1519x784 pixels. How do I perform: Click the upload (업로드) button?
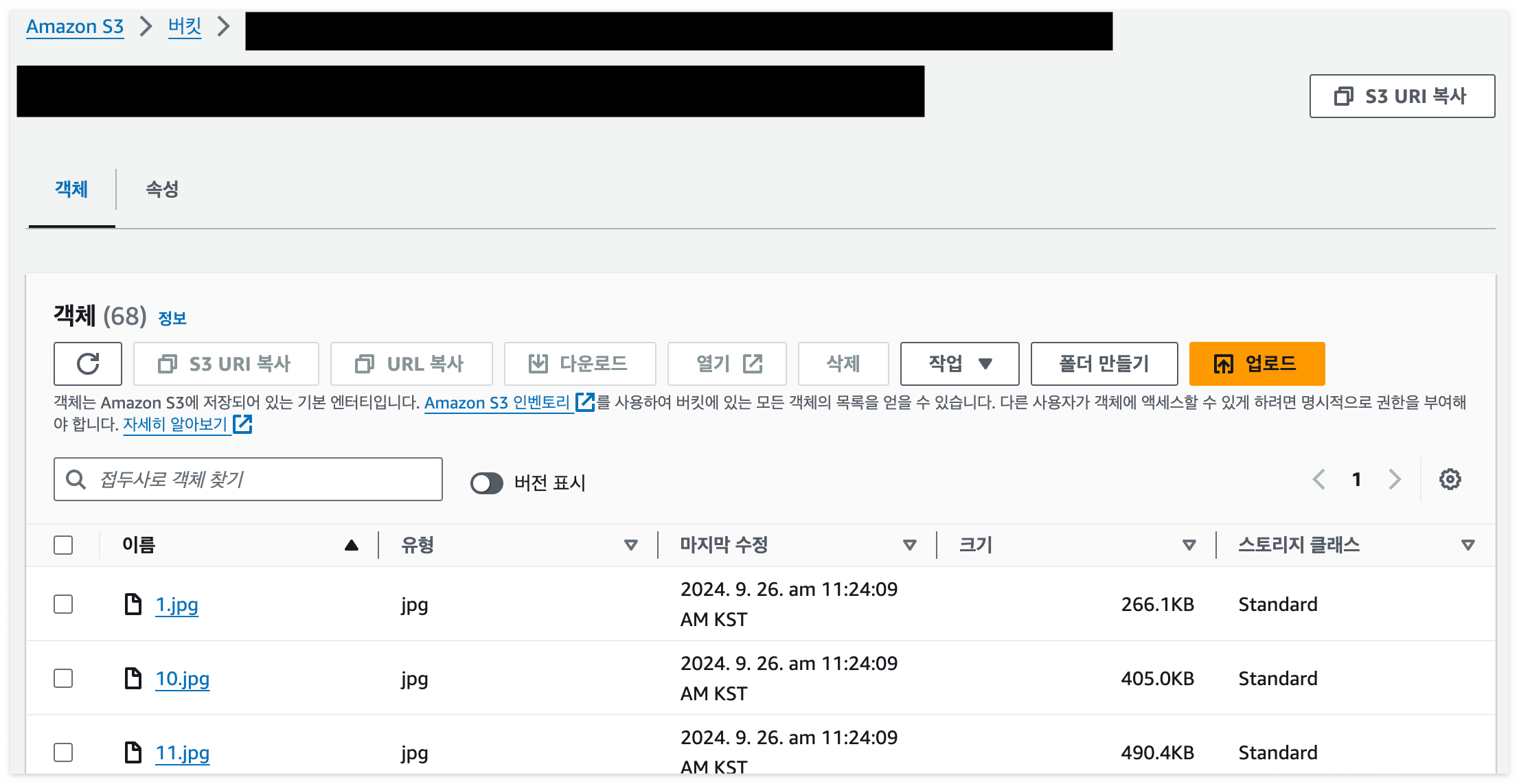(1257, 364)
